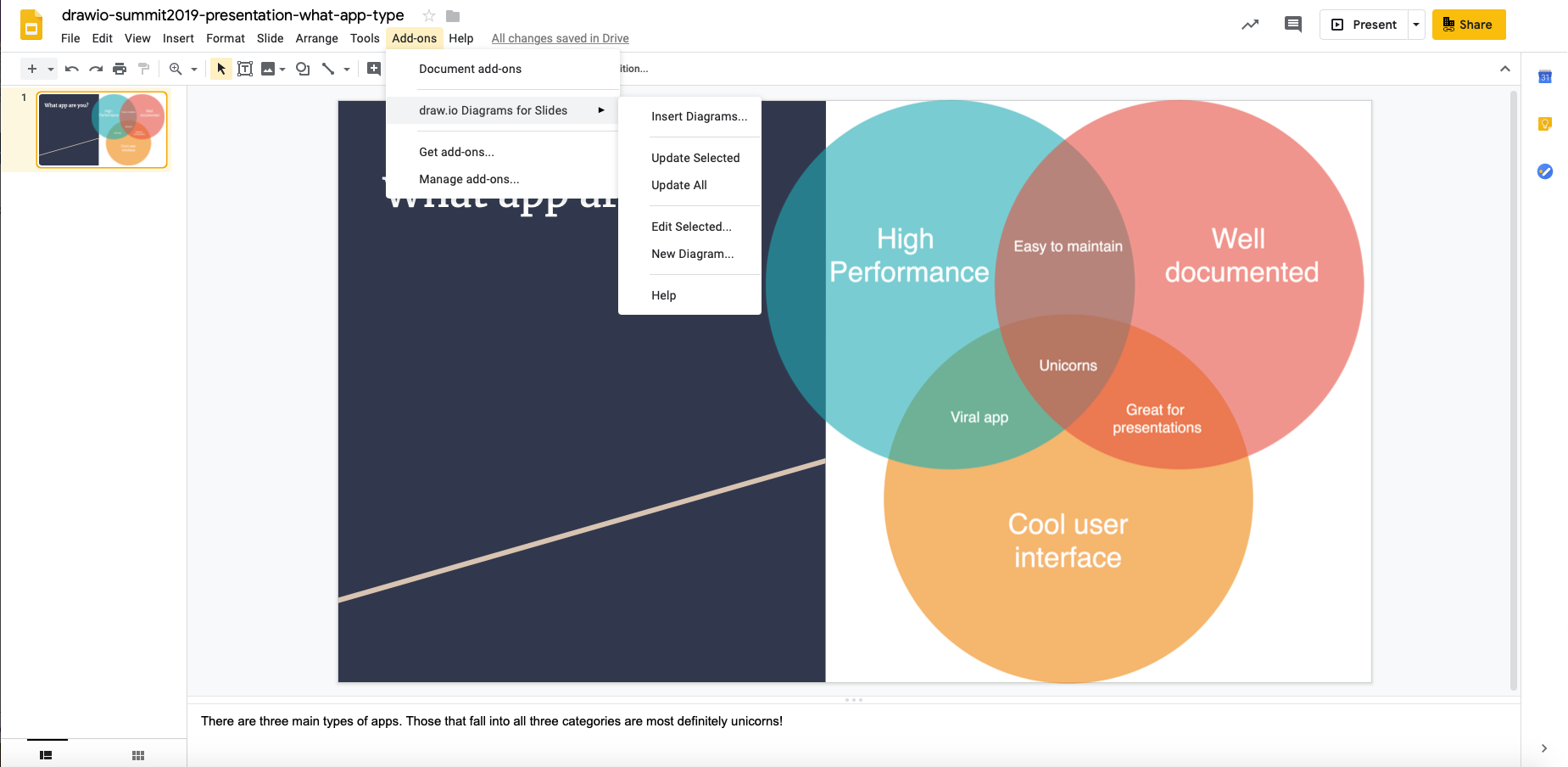The height and width of the screenshot is (767, 1568).
Task: Open the comment history
Action: click(x=1293, y=25)
